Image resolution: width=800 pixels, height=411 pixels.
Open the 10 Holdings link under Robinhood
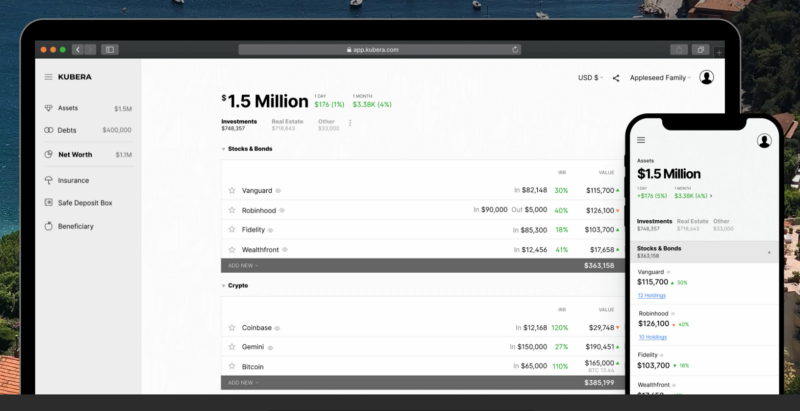[x=653, y=337]
